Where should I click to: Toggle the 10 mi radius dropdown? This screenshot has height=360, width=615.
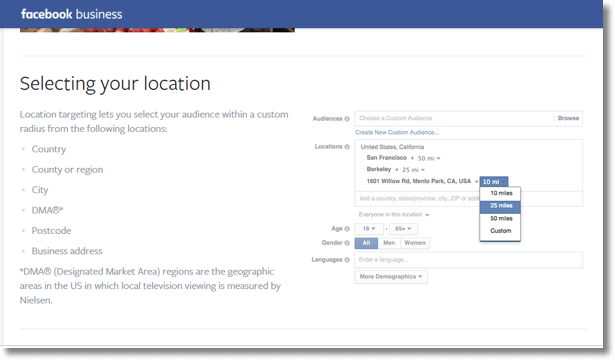494,182
